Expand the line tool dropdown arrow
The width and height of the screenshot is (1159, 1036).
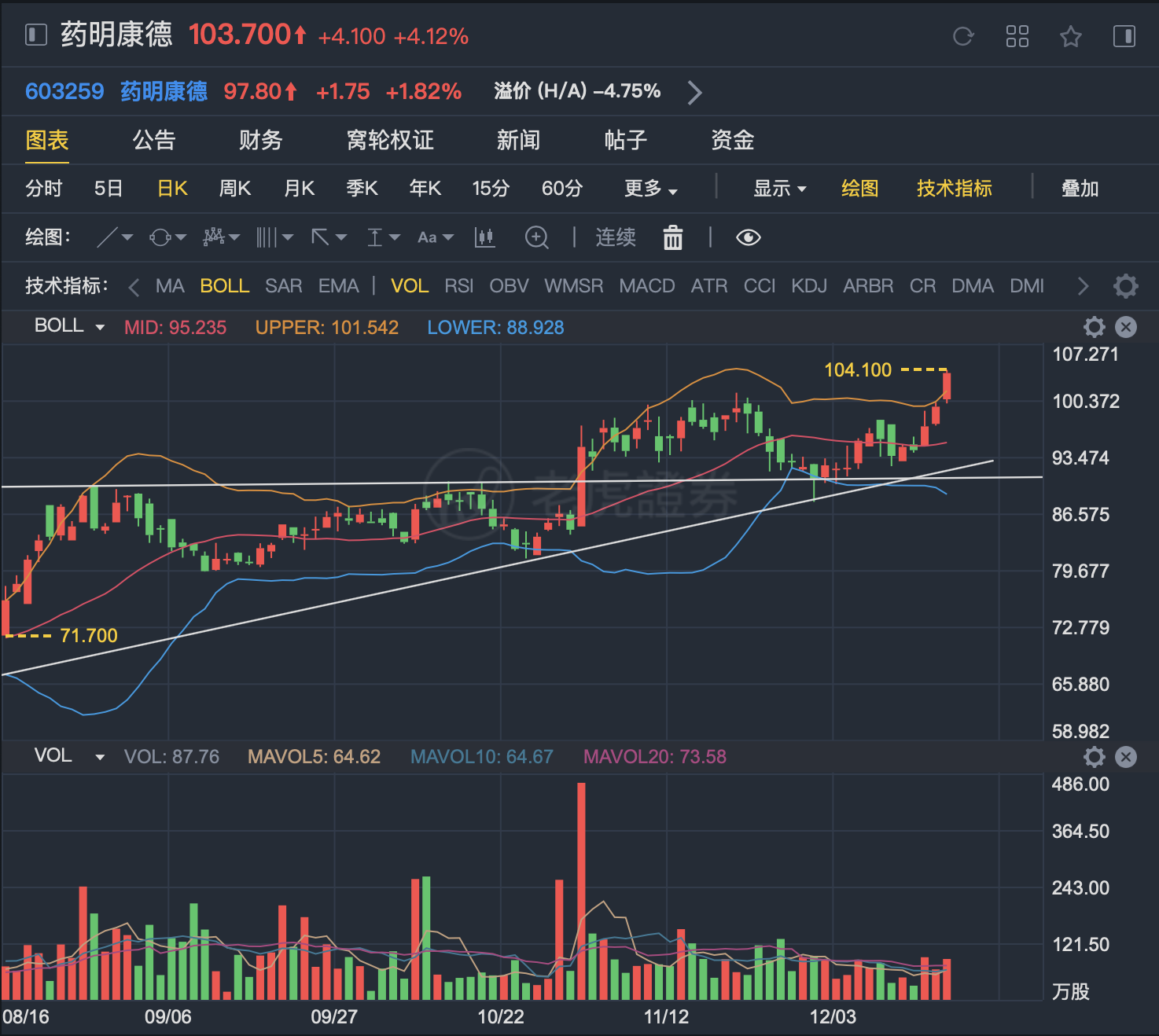point(127,237)
